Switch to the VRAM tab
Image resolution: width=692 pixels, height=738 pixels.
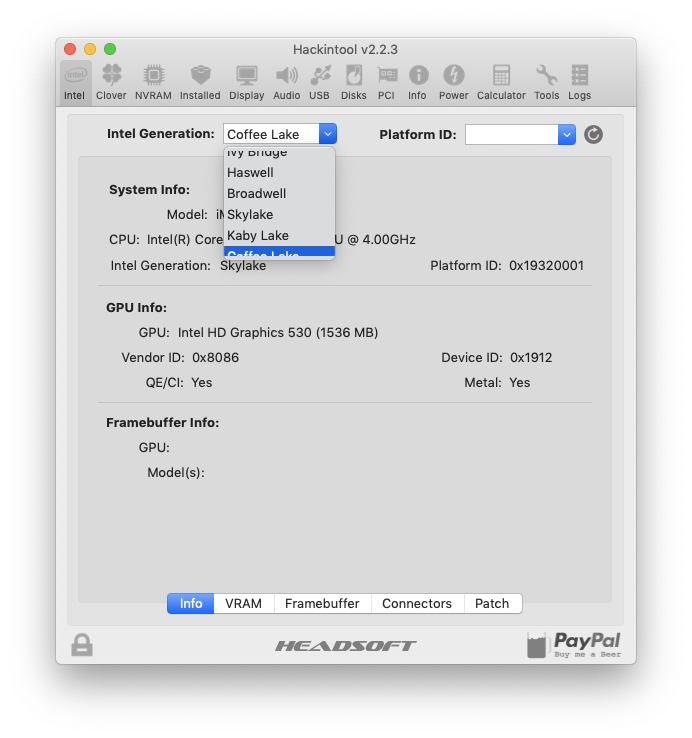tap(244, 603)
